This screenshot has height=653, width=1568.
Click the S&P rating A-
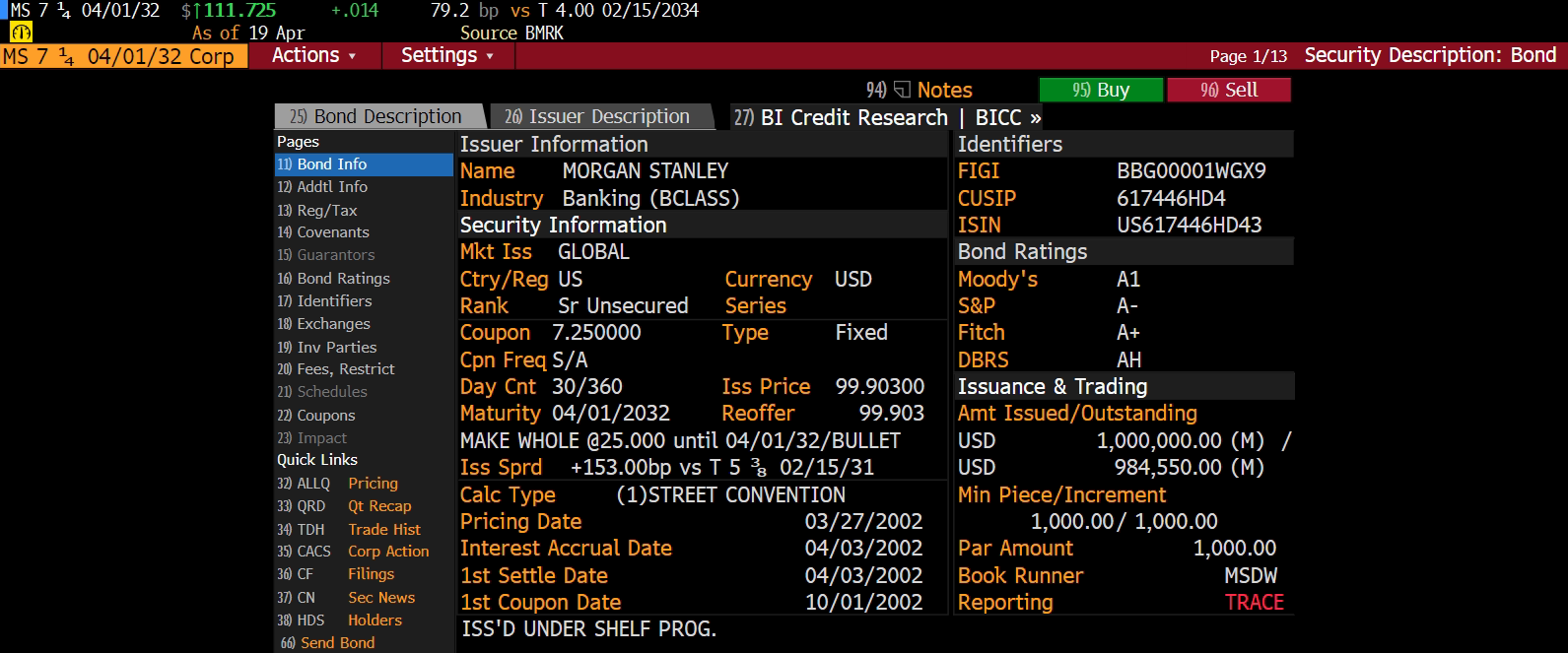point(1127,306)
